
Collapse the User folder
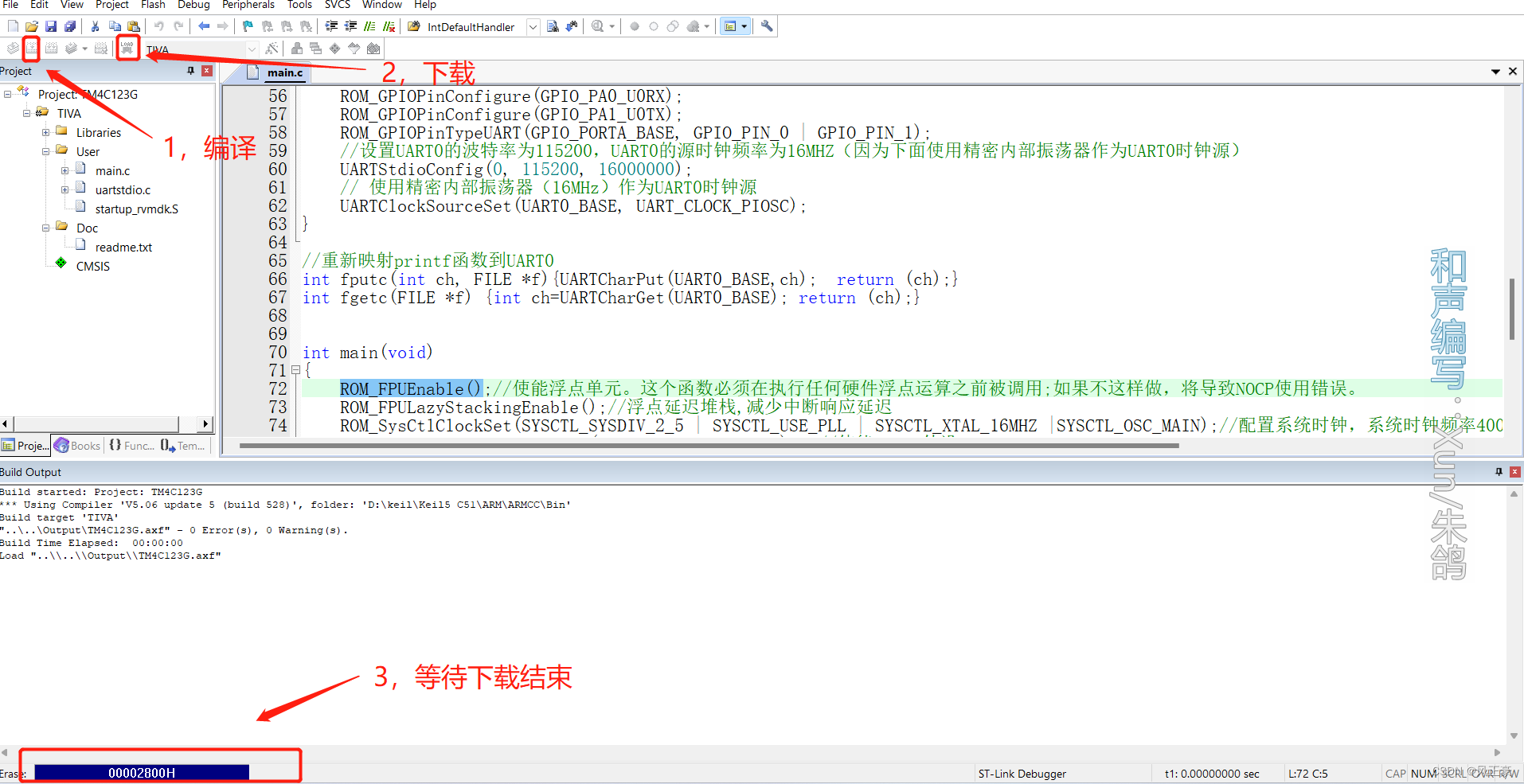point(45,151)
